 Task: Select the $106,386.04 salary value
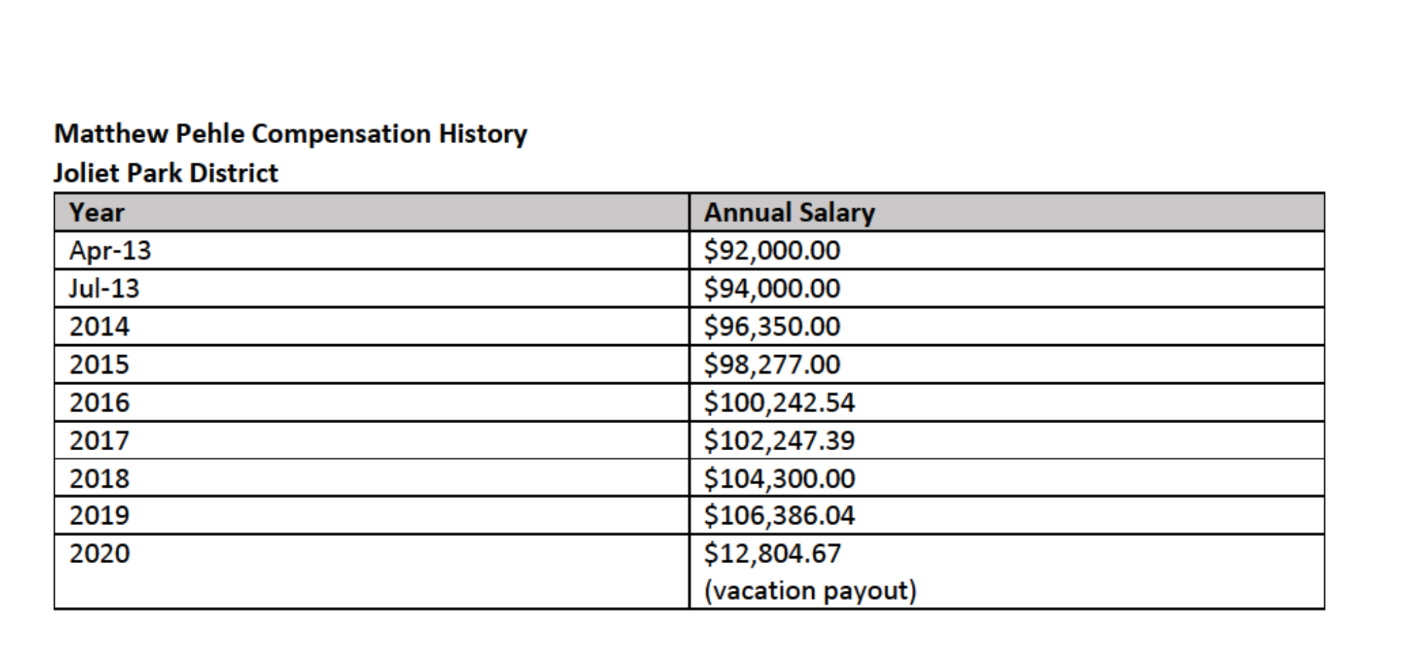[779, 516]
